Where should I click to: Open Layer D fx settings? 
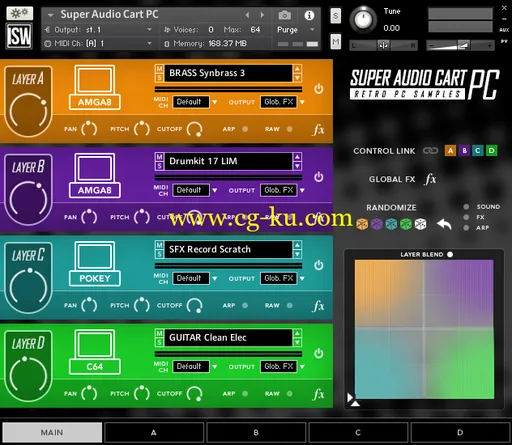[x=318, y=394]
